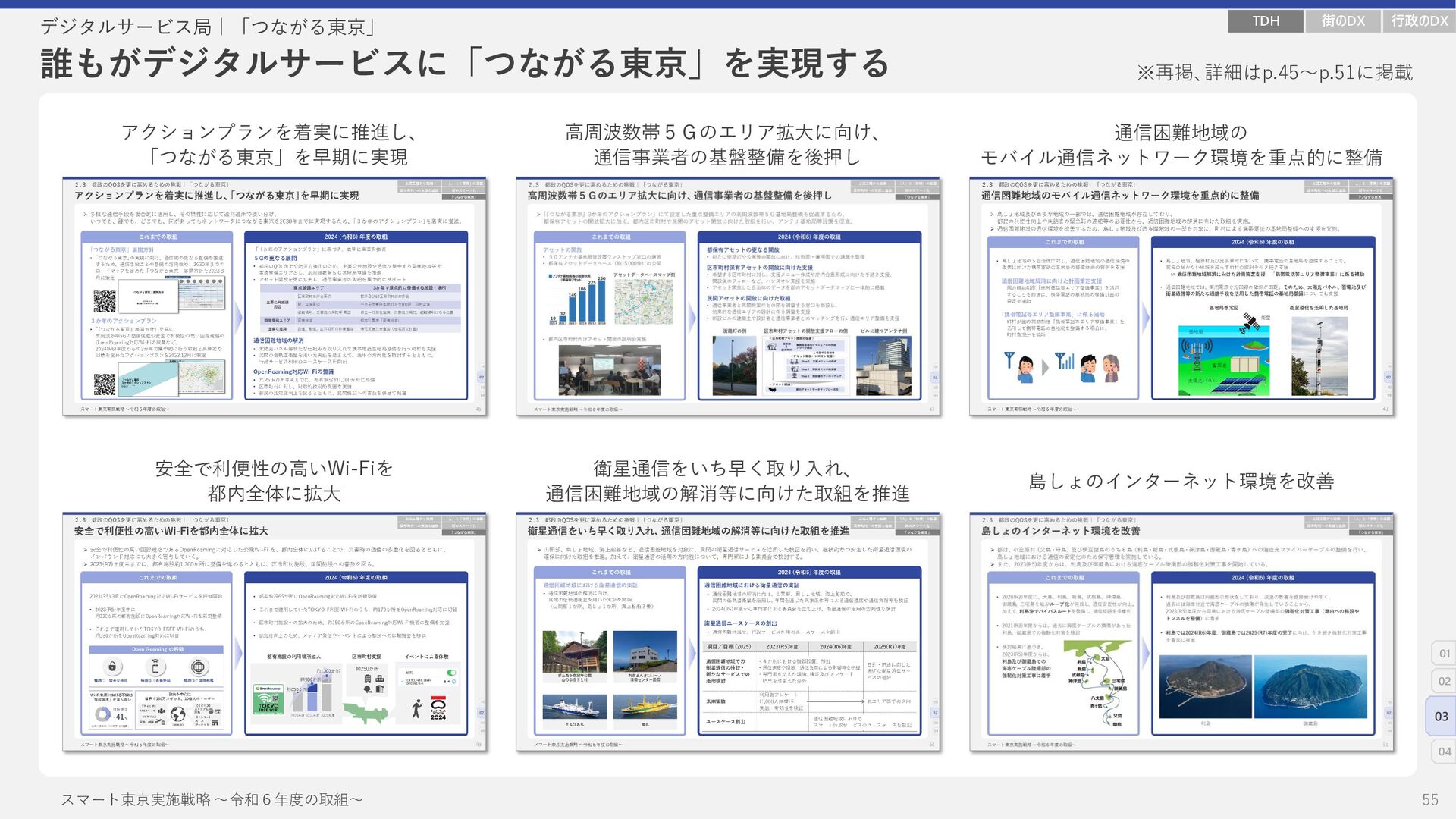Click the page reference note p.45～p.51

tap(1274, 73)
